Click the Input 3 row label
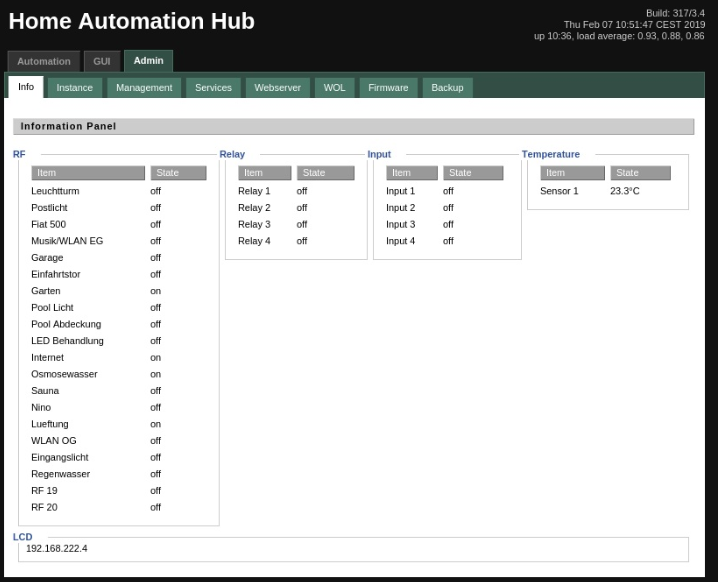718x582 pixels. 400,224
